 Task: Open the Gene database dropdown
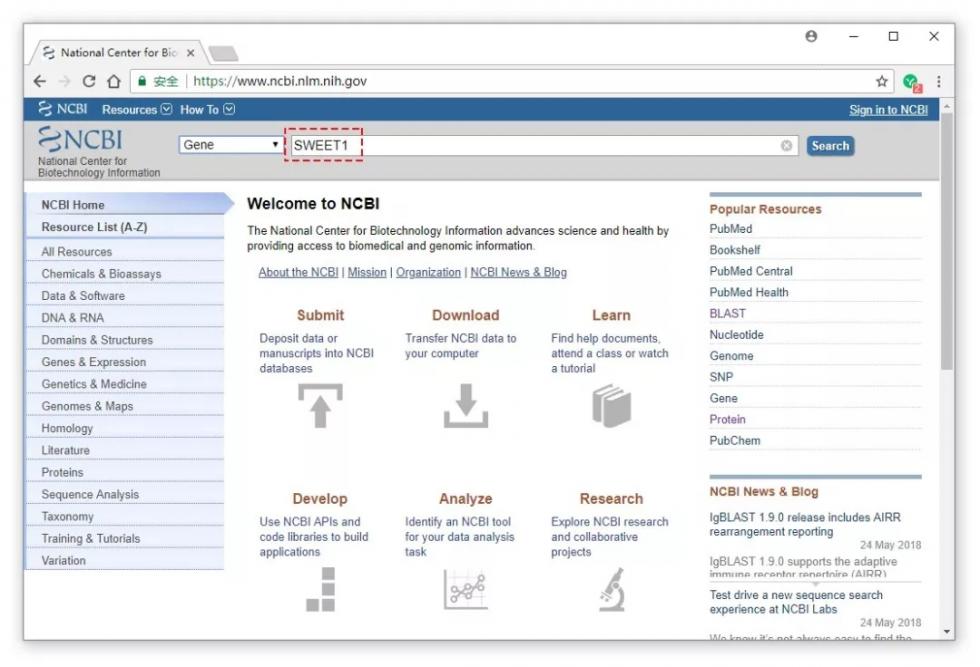(231, 145)
